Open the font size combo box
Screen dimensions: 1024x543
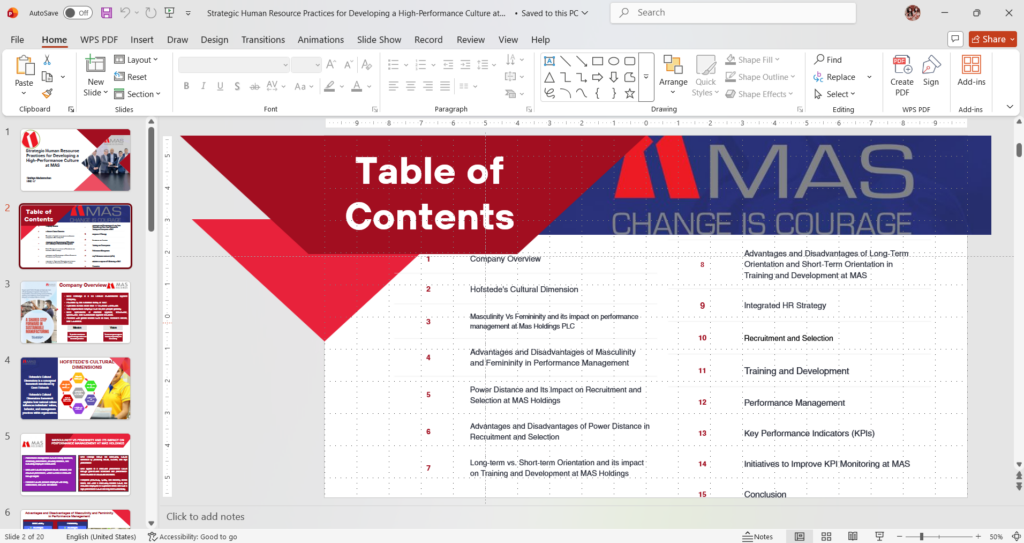306,65
